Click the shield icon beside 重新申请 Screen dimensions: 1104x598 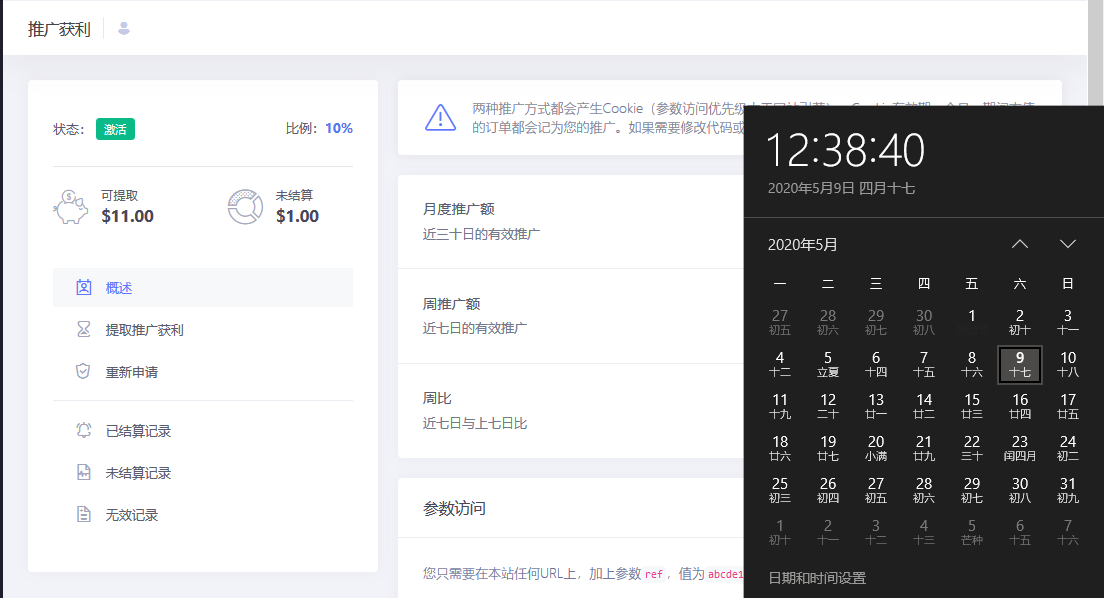(84, 372)
